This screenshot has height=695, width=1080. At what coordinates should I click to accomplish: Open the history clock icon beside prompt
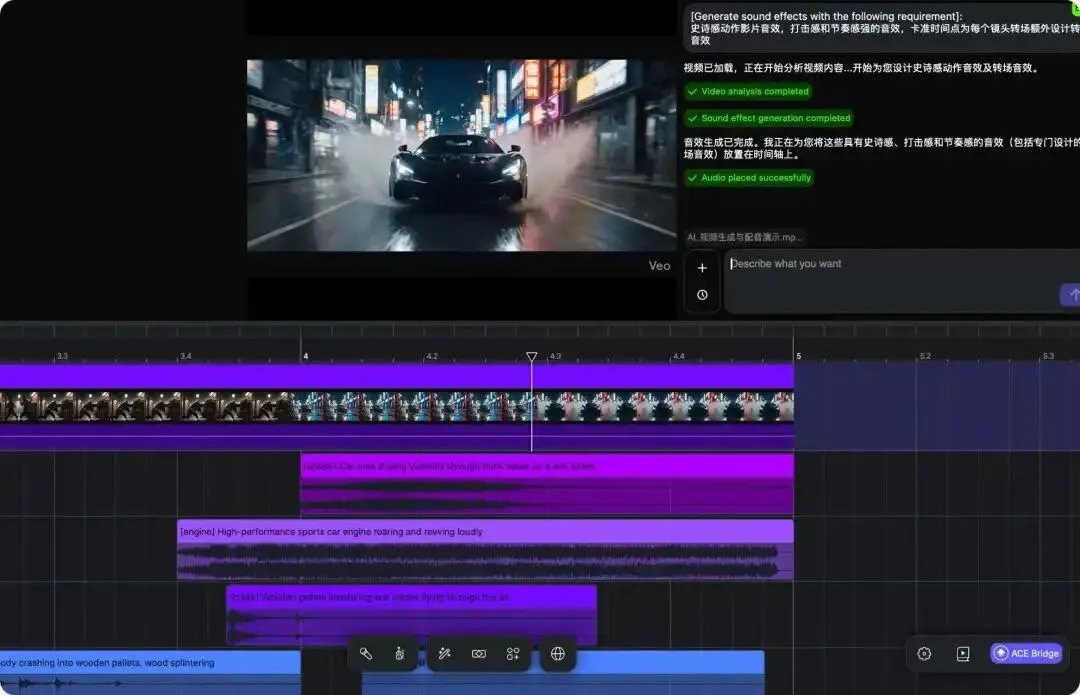coord(702,295)
